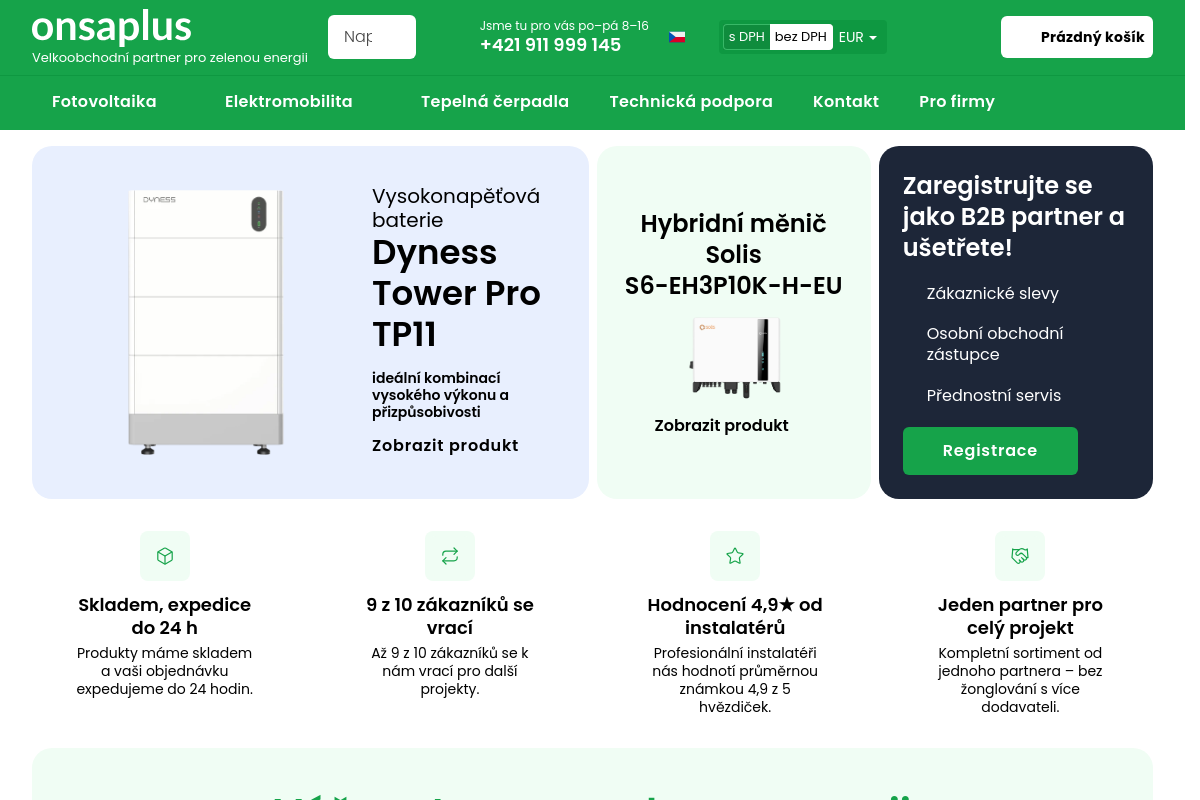Open the onsaplus logo homepage link

(x=111, y=27)
